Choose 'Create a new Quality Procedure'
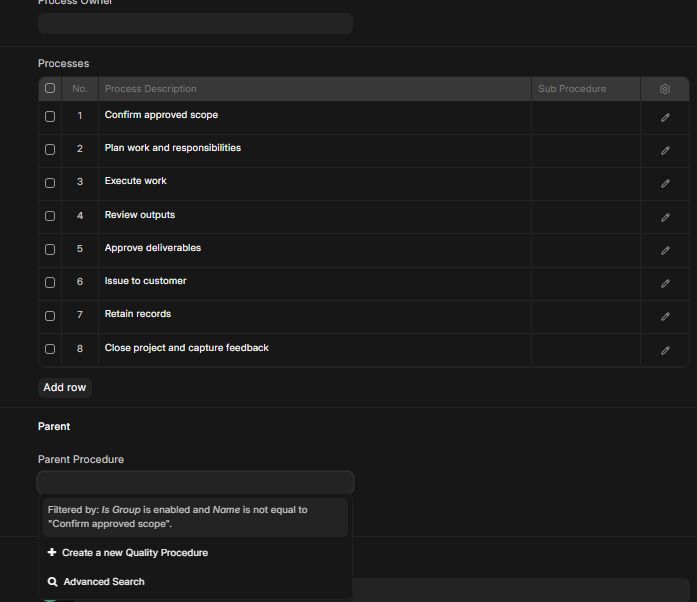 [x=135, y=553]
